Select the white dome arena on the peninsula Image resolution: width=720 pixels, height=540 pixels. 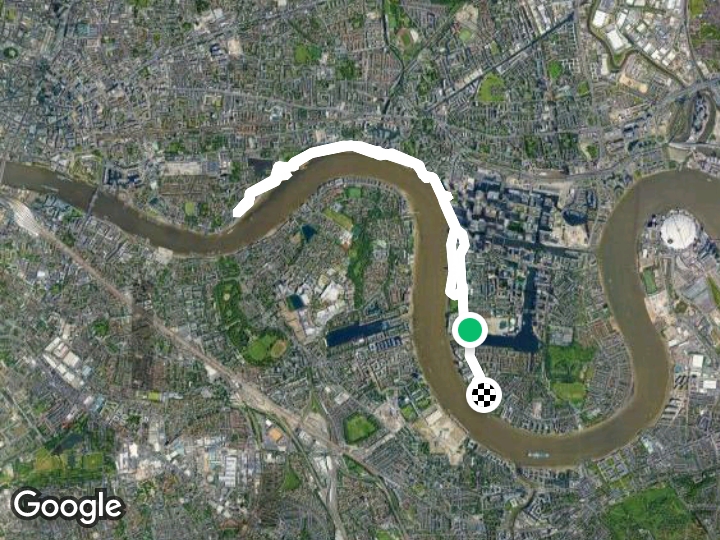pyautogui.click(x=679, y=230)
